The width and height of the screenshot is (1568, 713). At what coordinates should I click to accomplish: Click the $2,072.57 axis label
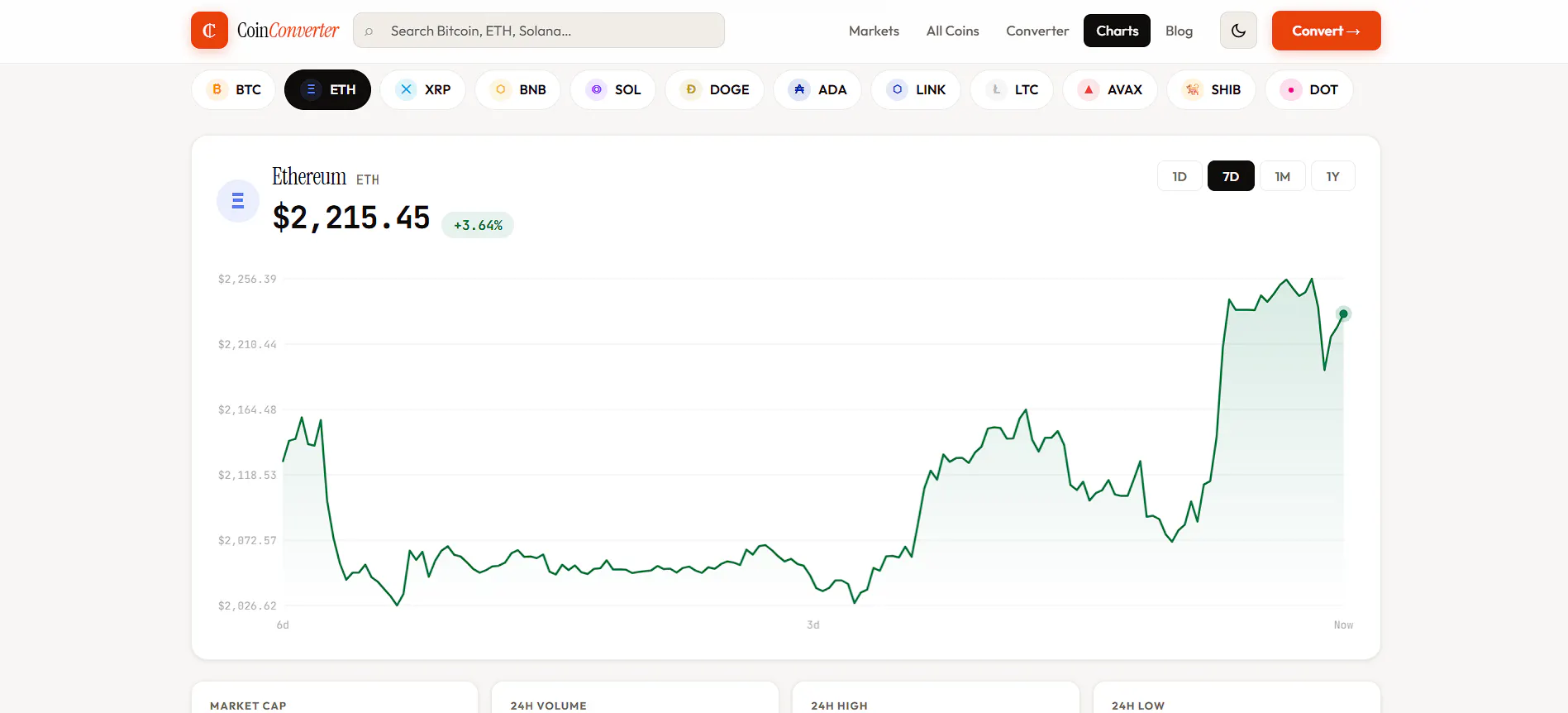coord(247,540)
